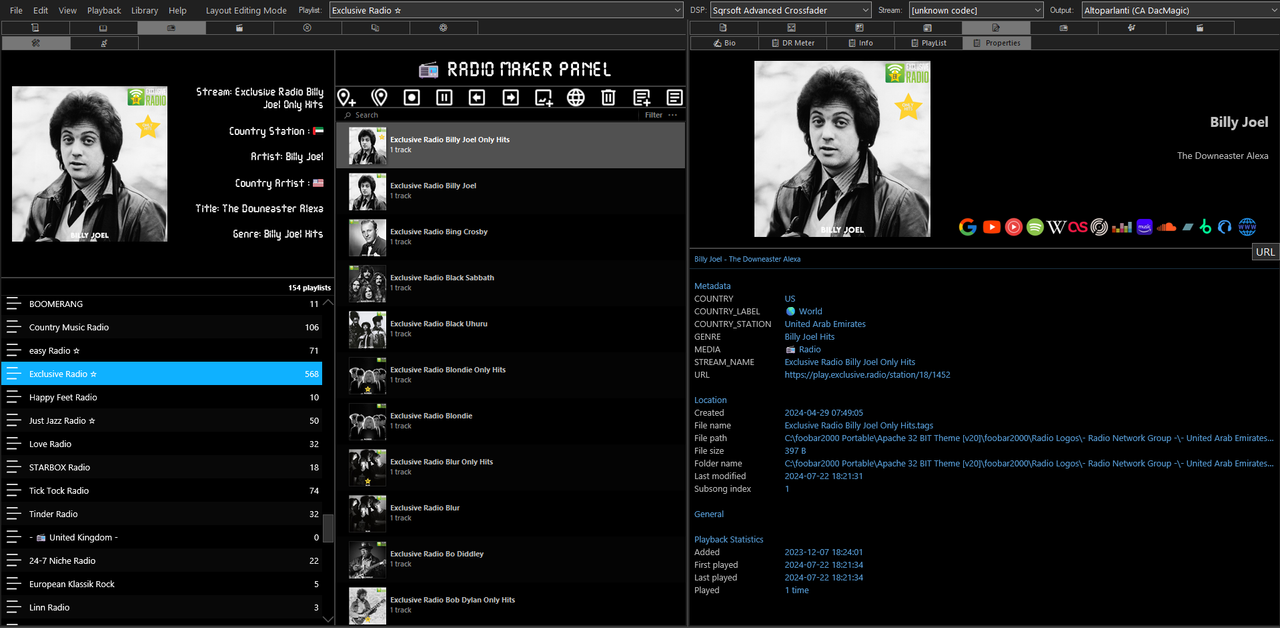Click the large Billy Joel cover in Properties panel
The image size is (1280, 628).
pos(843,149)
